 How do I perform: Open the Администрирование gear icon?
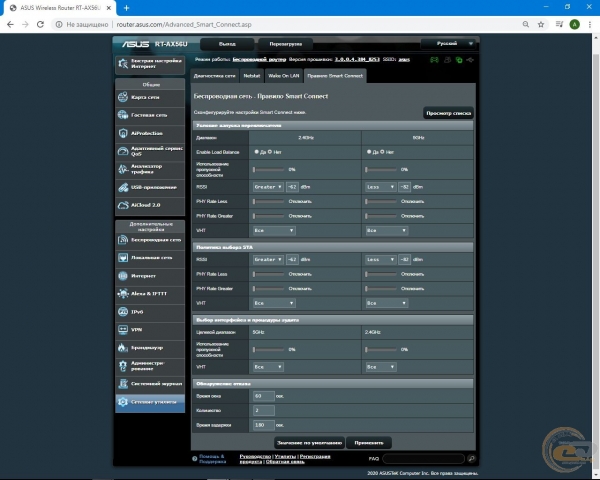(123, 366)
